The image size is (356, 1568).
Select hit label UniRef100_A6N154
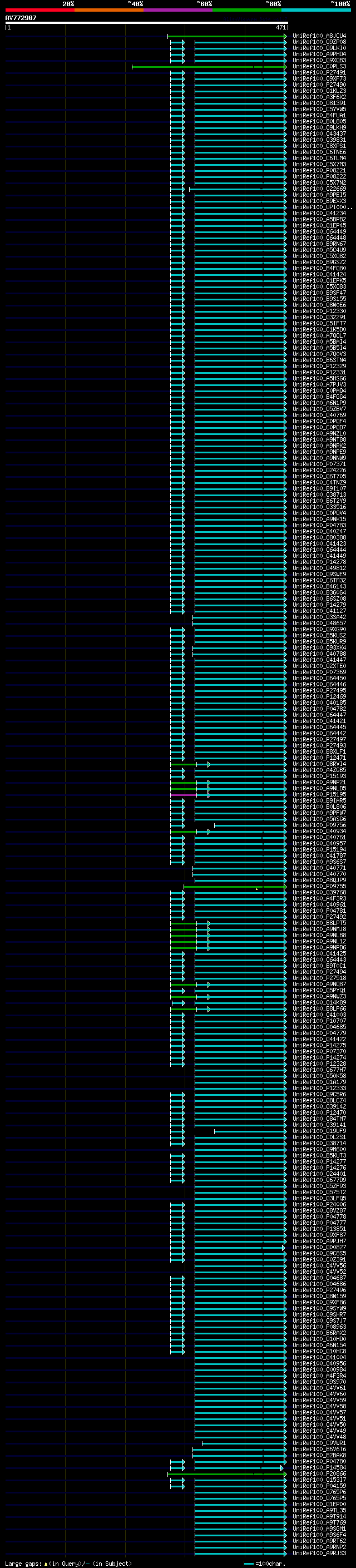[319, 1345]
